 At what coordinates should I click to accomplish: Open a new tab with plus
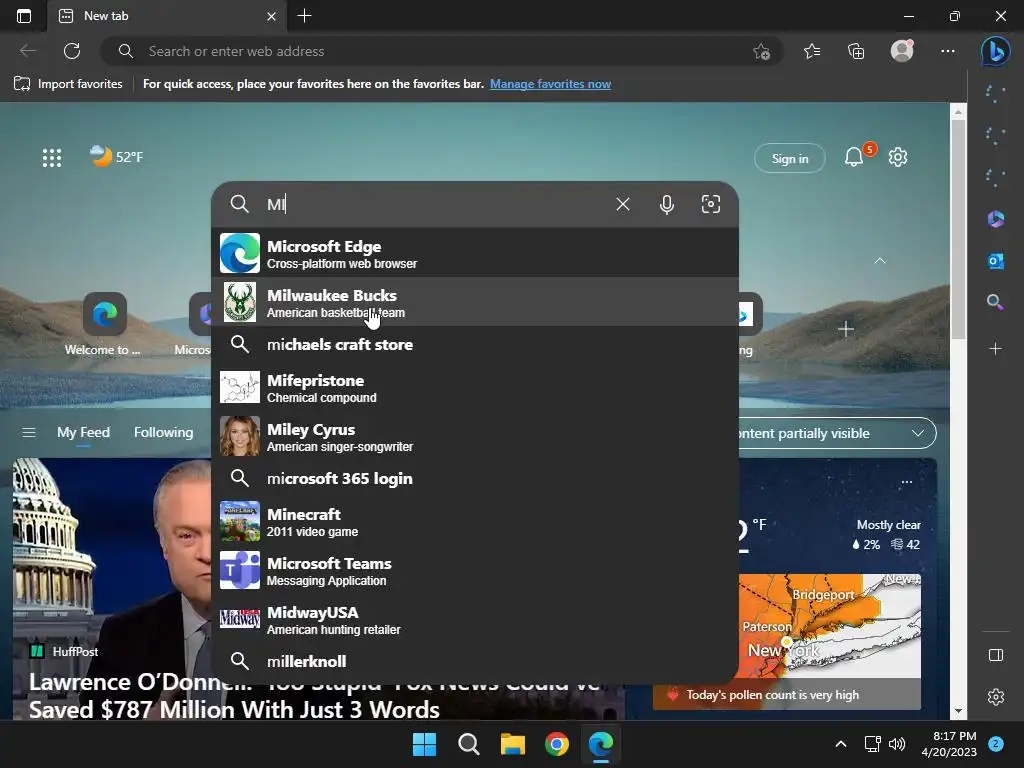(304, 16)
